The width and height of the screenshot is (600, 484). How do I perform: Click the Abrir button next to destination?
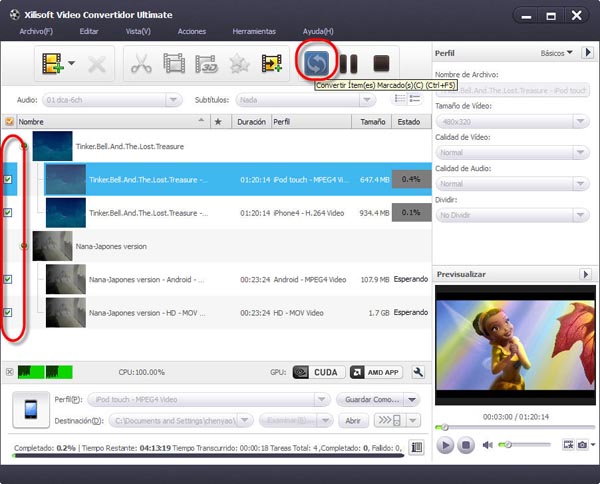[351, 420]
